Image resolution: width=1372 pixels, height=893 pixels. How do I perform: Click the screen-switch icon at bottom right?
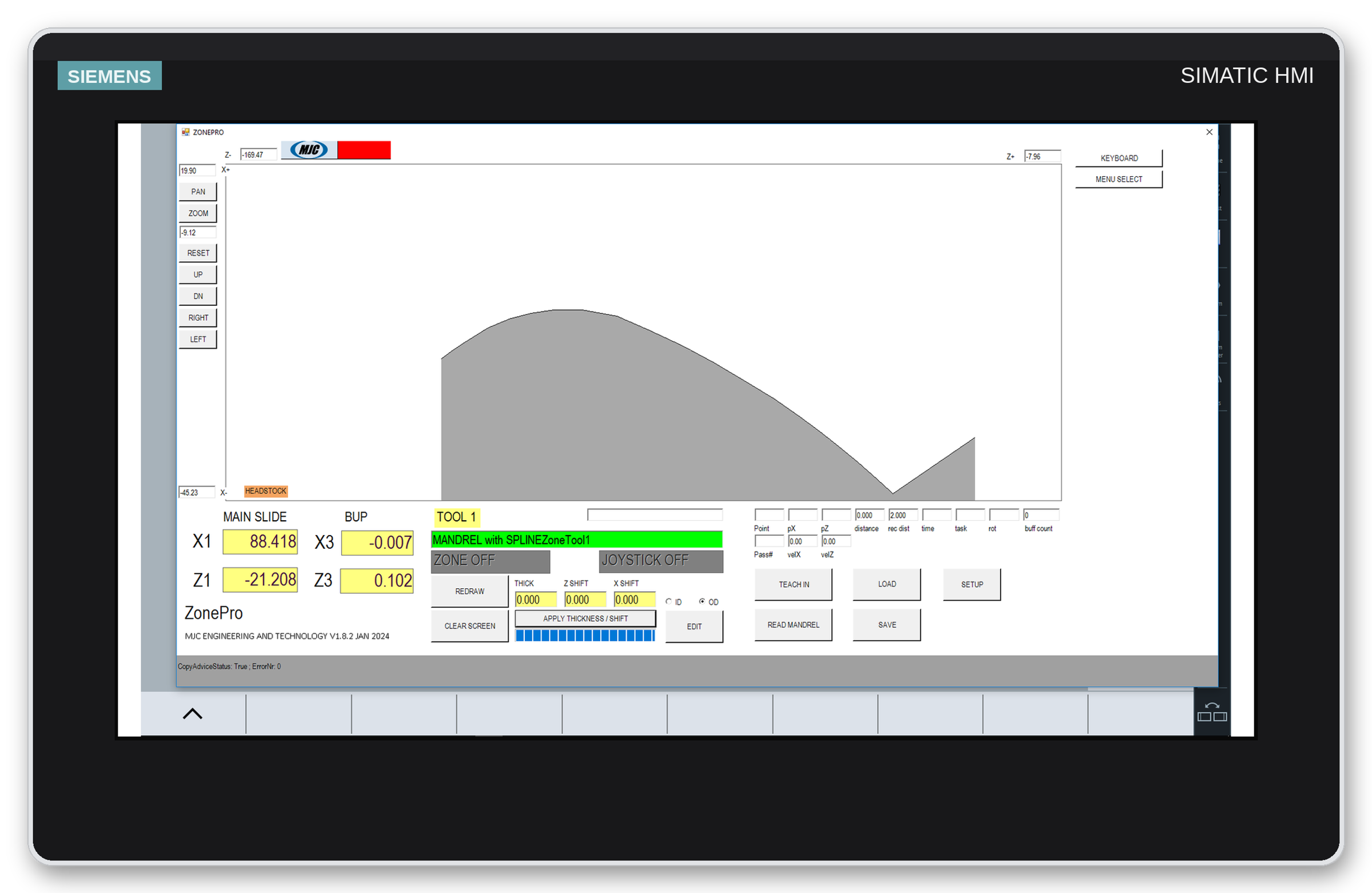pos(1212,712)
